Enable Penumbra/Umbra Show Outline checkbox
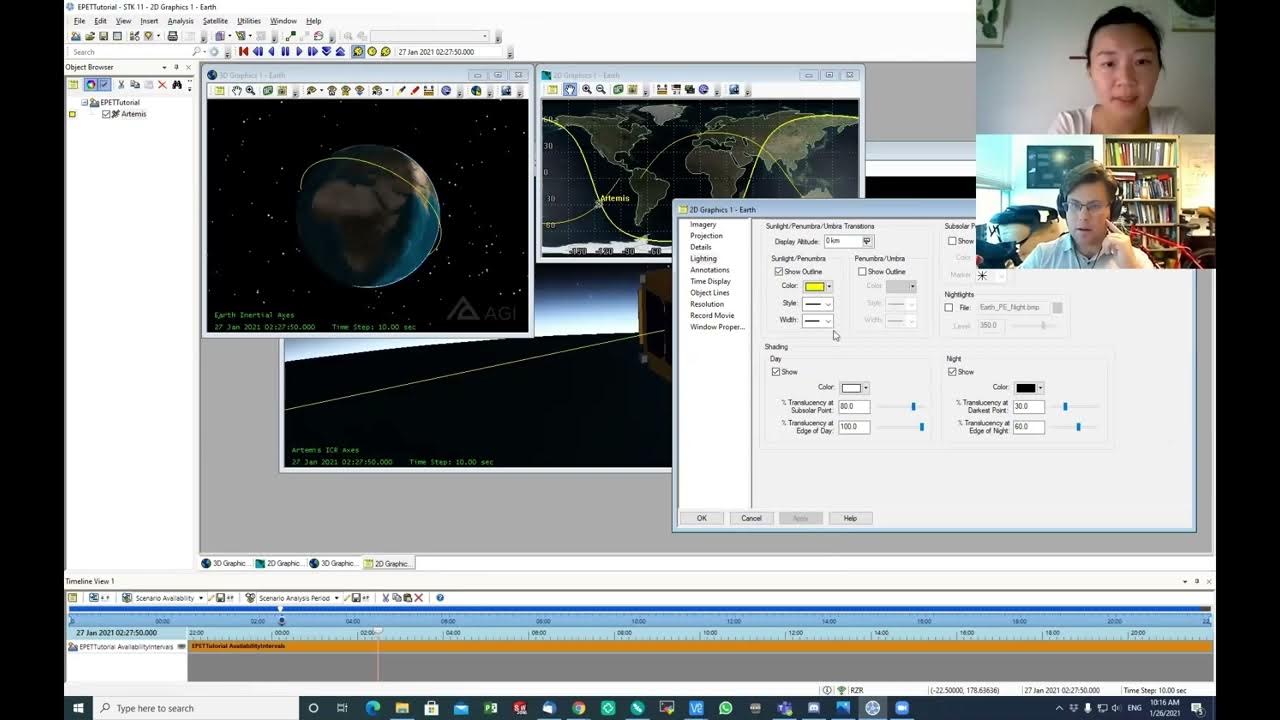The width and height of the screenshot is (1280, 720). [x=862, y=271]
